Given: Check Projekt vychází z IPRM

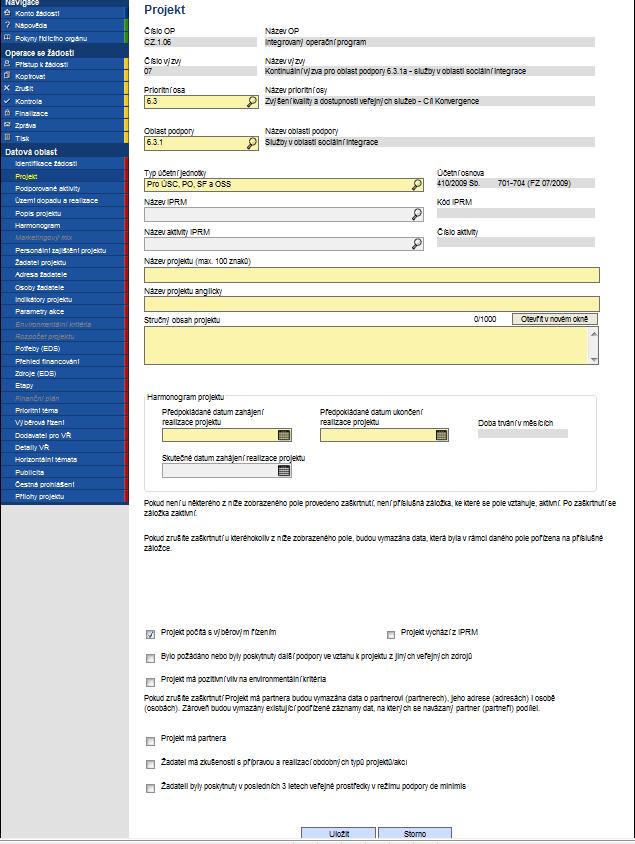Looking at the screenshot, I should 391,635.
